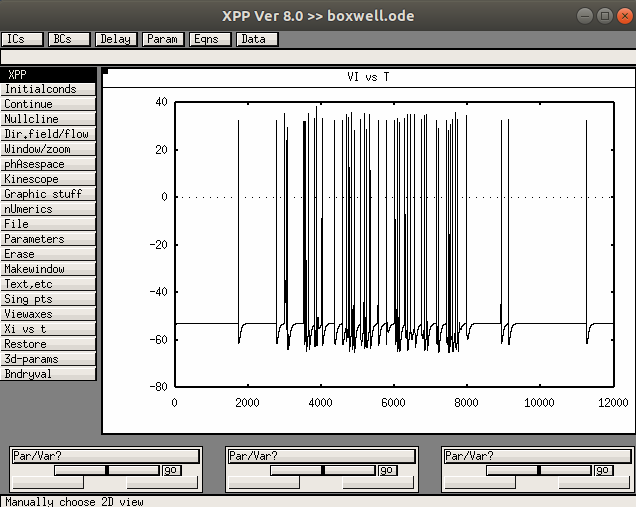Viewport: 636px width, 507px height.
Task: Open the nUmerics menu
Action: point(48,209)
